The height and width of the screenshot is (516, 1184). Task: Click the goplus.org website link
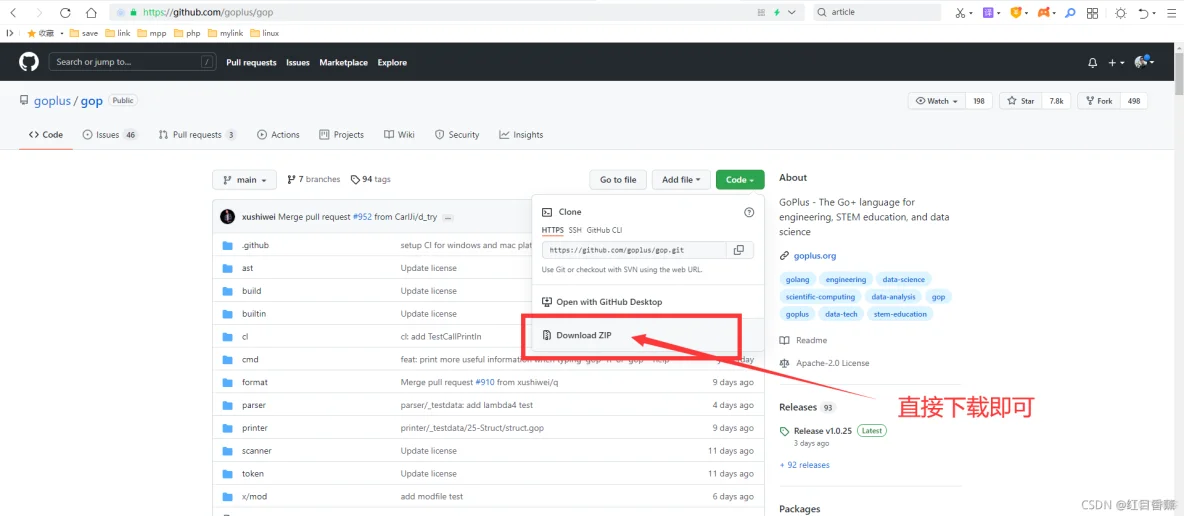click(x=815, y=256)
